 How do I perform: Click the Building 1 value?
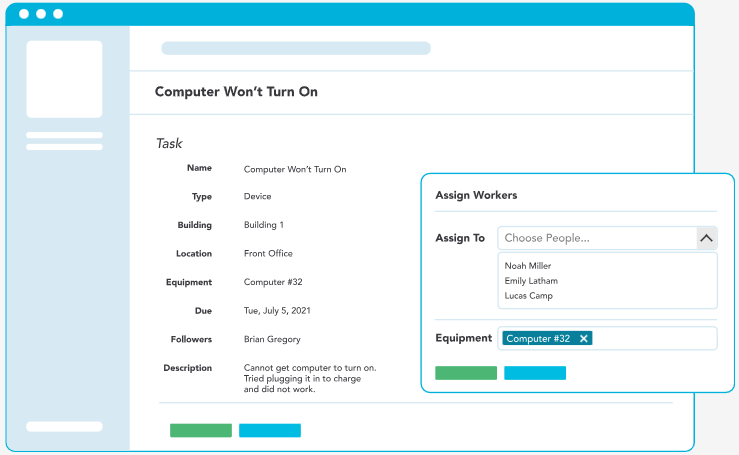point(264,225)
